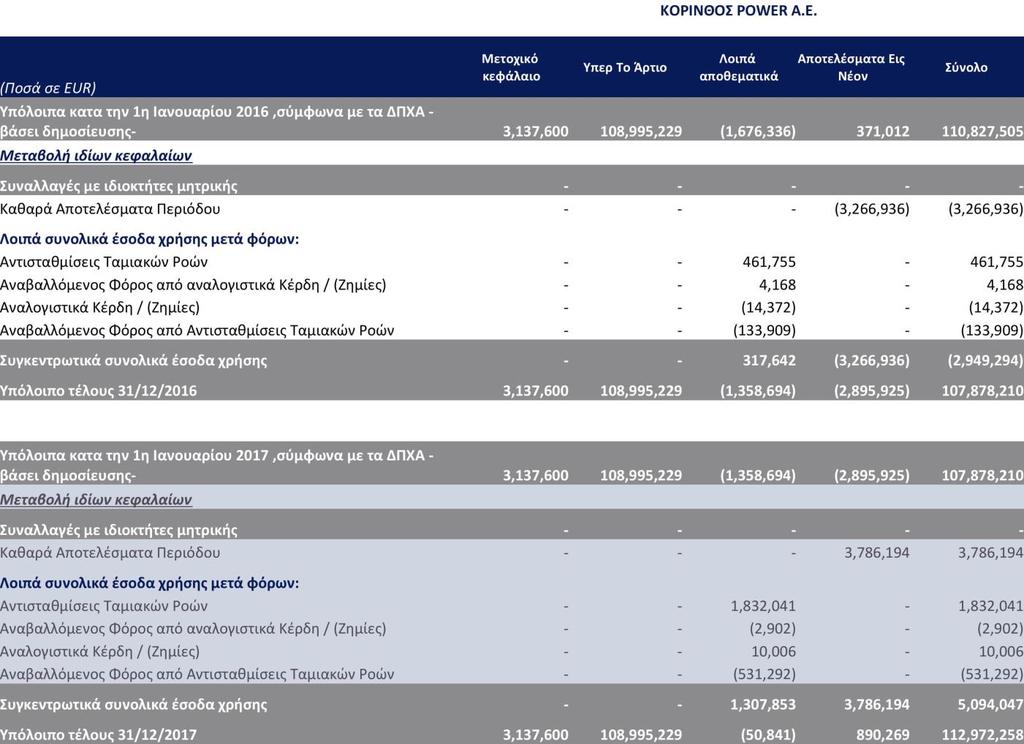Click the (1,676,336) reserves value
Image resolution: width=1024 pixels, height=744 pixels.
click(758, 131)
